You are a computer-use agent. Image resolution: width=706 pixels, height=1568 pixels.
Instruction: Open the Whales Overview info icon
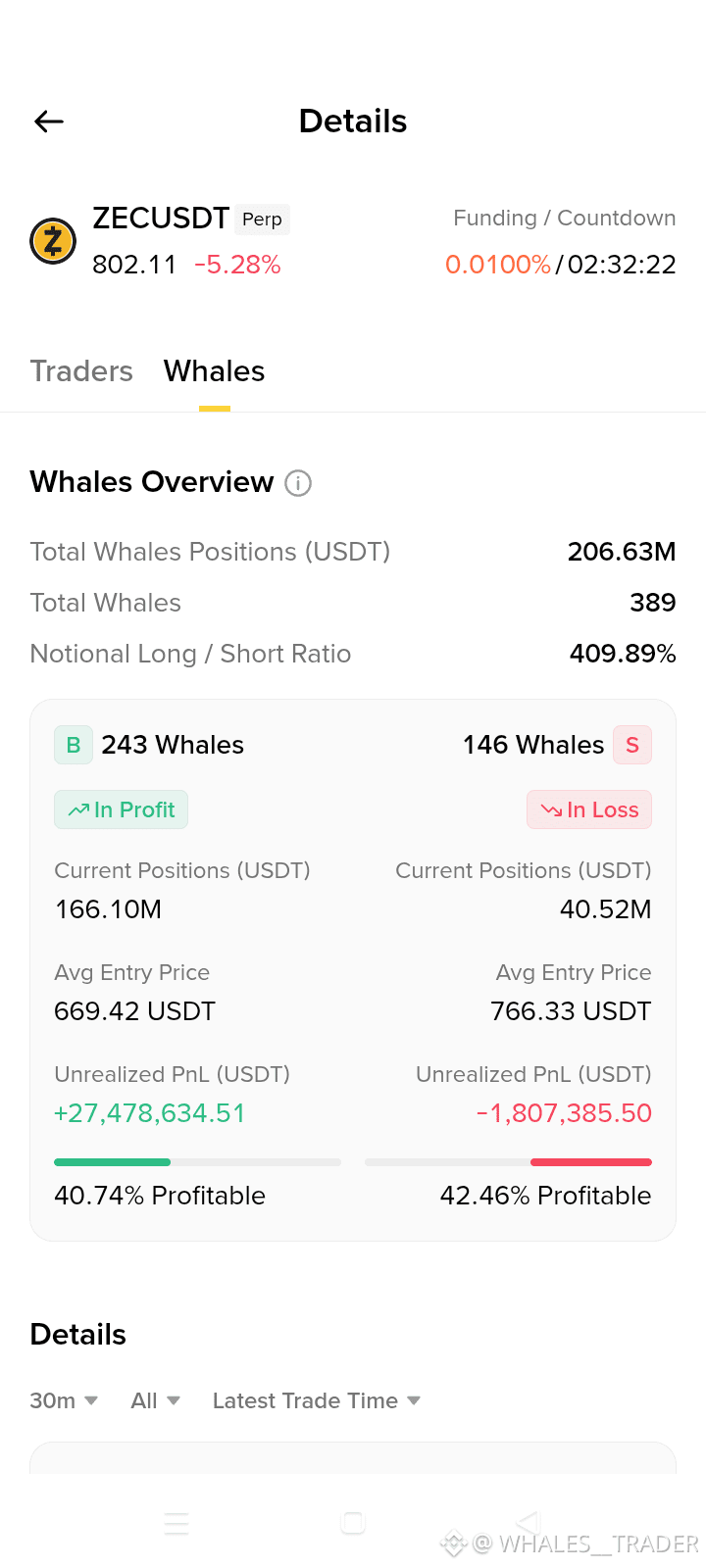[x=298, y=483]
